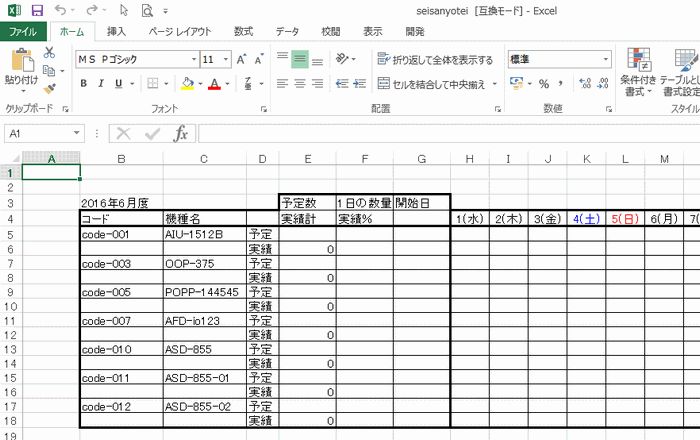Open the MS P Gothic font name dropdown
Image resolution: width=700 pixels, height=440 pixels.
tap(194, 59)
